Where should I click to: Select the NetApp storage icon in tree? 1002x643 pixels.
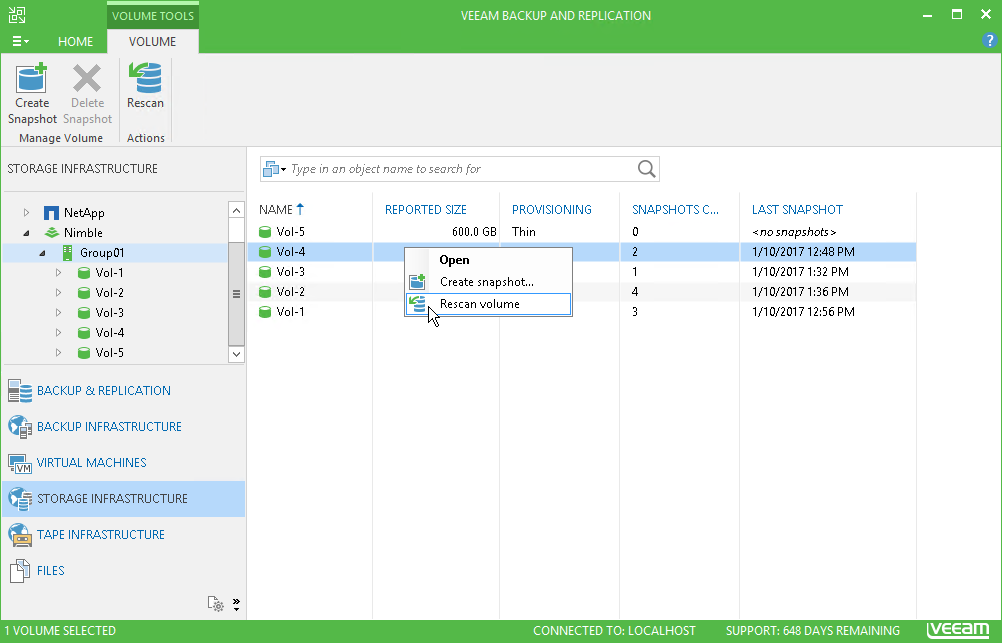(x=51, y=212)
